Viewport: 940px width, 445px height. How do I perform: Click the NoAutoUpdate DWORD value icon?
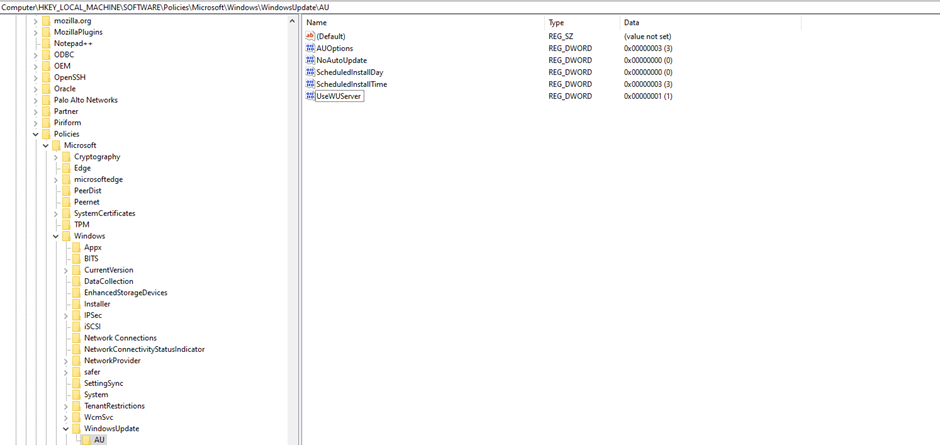point(310,60)
